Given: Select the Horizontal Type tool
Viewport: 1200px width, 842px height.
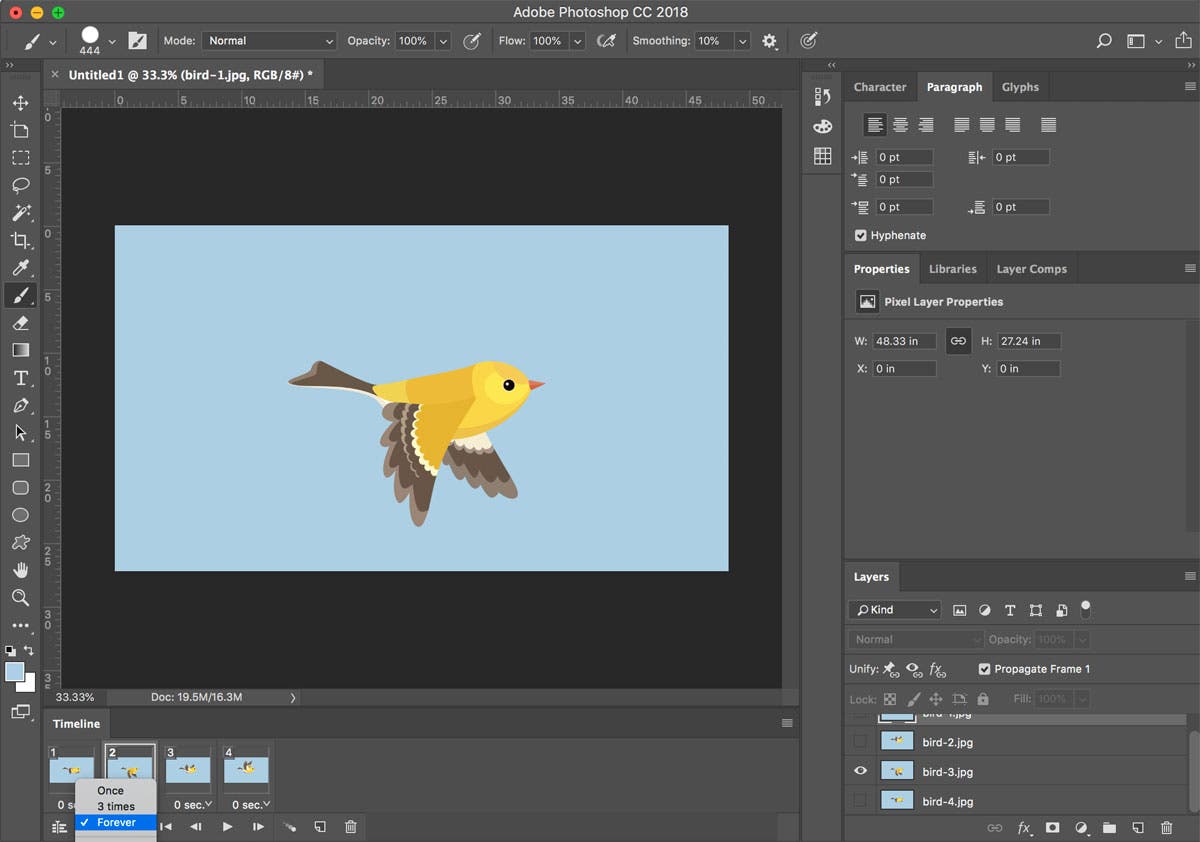Looking at the screenshot, I should (20, 378).
